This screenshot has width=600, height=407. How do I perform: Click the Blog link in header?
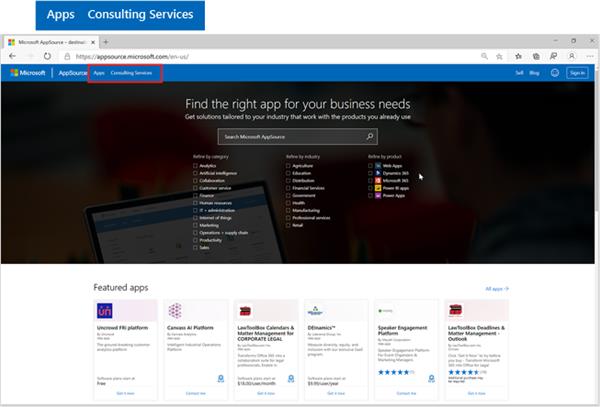coord(535,73)
